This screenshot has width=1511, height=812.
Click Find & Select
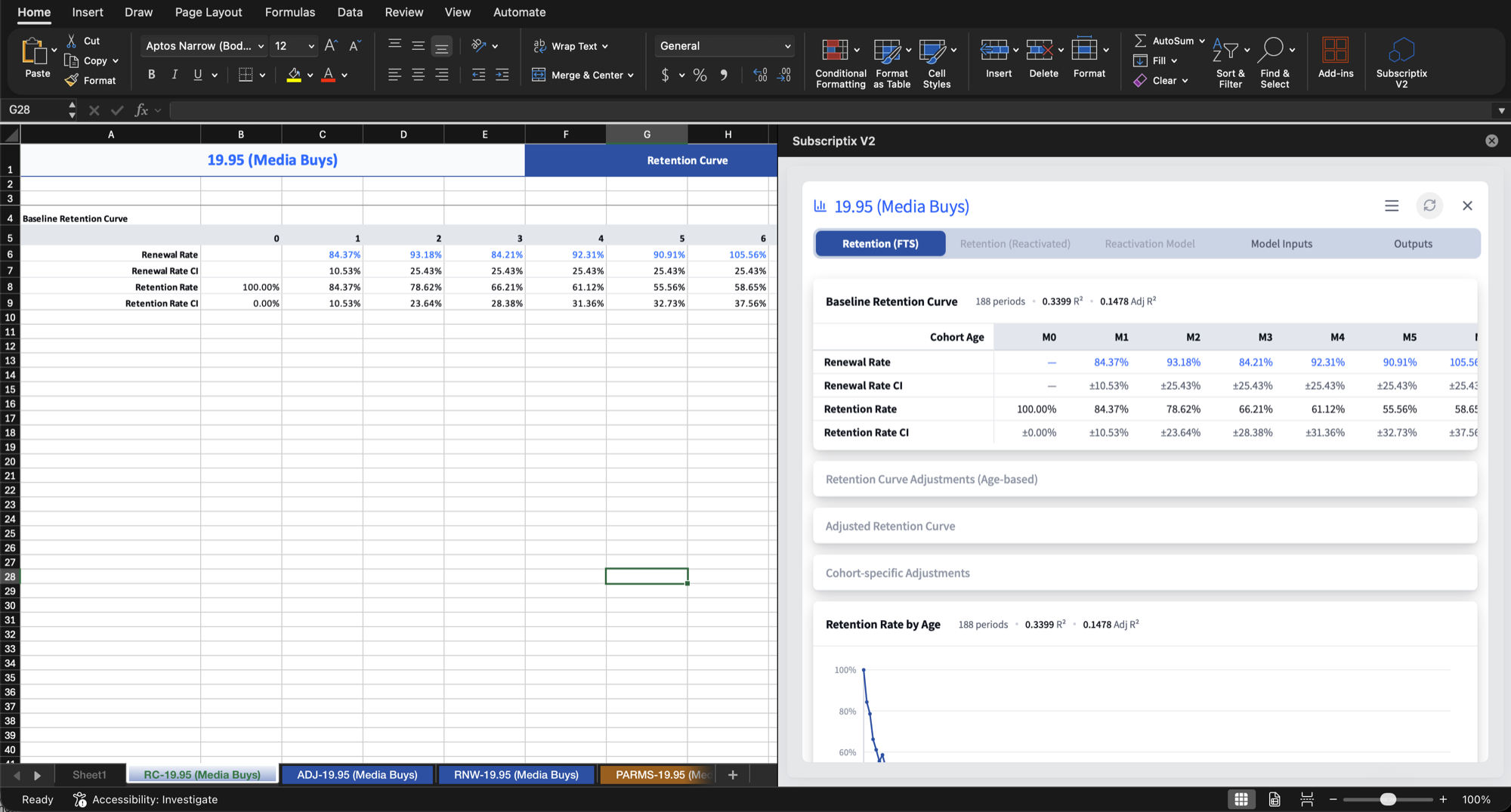click(1275, 63)
